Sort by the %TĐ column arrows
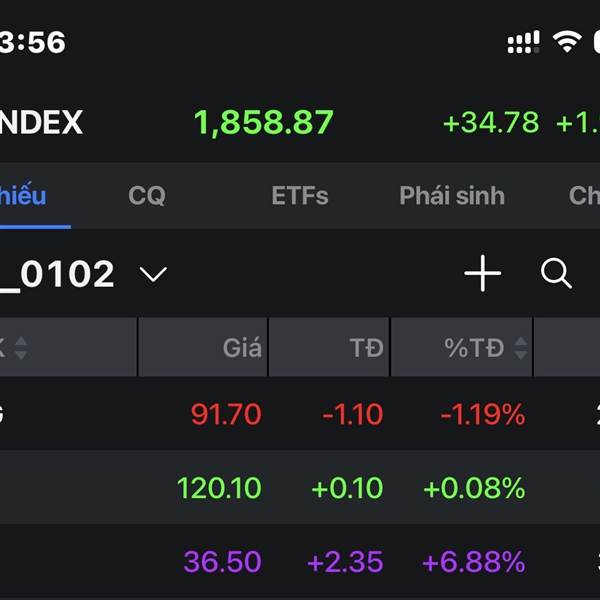This screenshot has width=600, height=600. pos(521,348)
